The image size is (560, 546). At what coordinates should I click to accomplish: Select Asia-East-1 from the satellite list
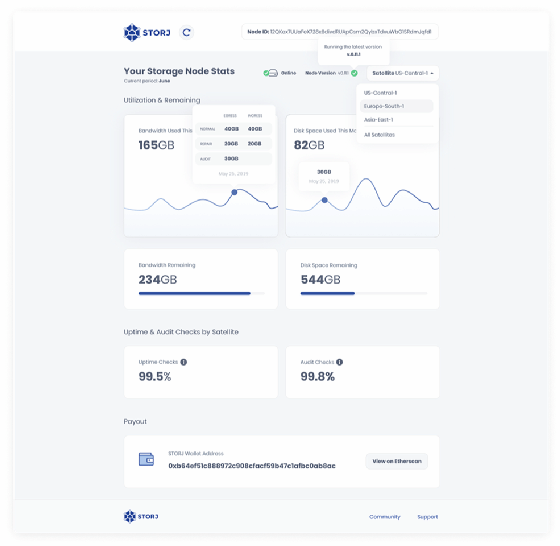[x=379, y=120]
